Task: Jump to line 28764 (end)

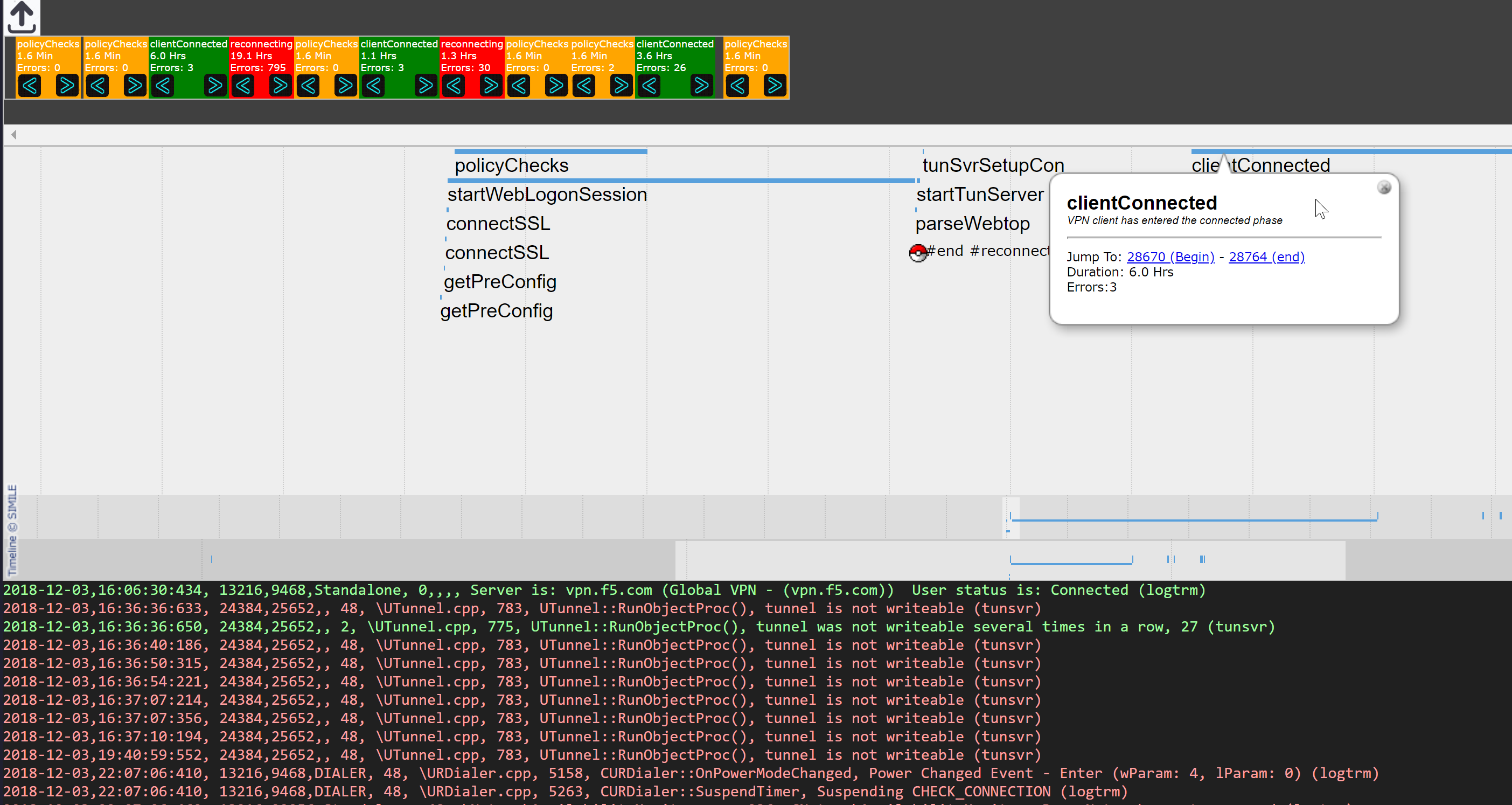Action: 1266,257
